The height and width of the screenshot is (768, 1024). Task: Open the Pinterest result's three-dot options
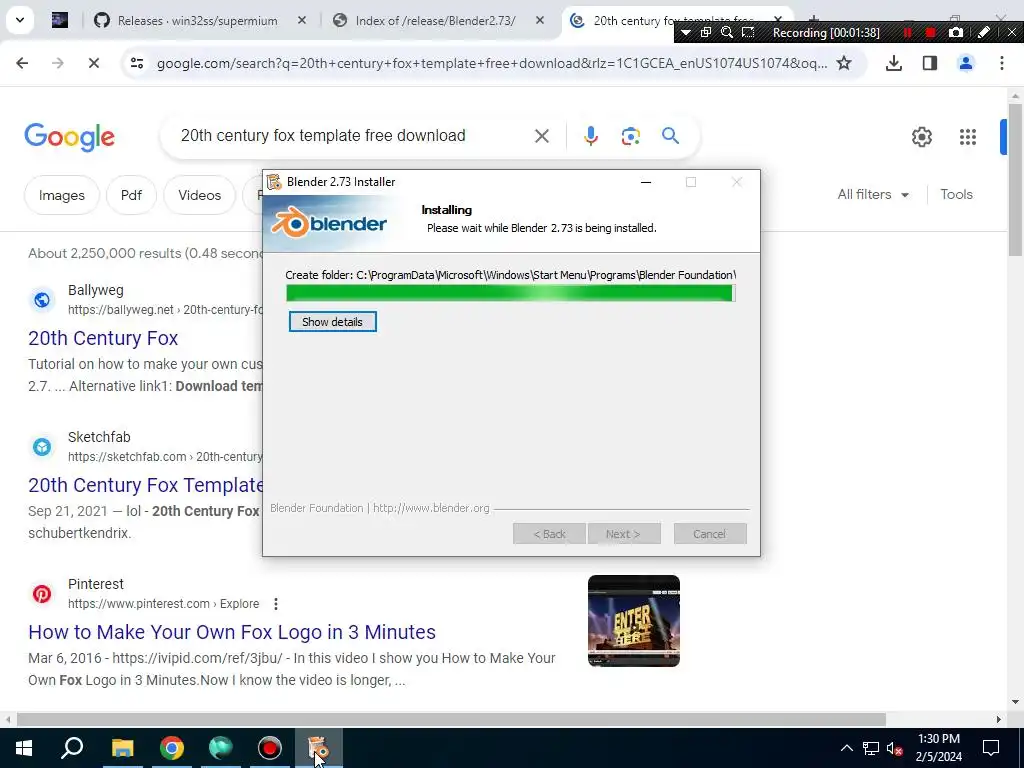pyautogui.click(x=276, y=604)
